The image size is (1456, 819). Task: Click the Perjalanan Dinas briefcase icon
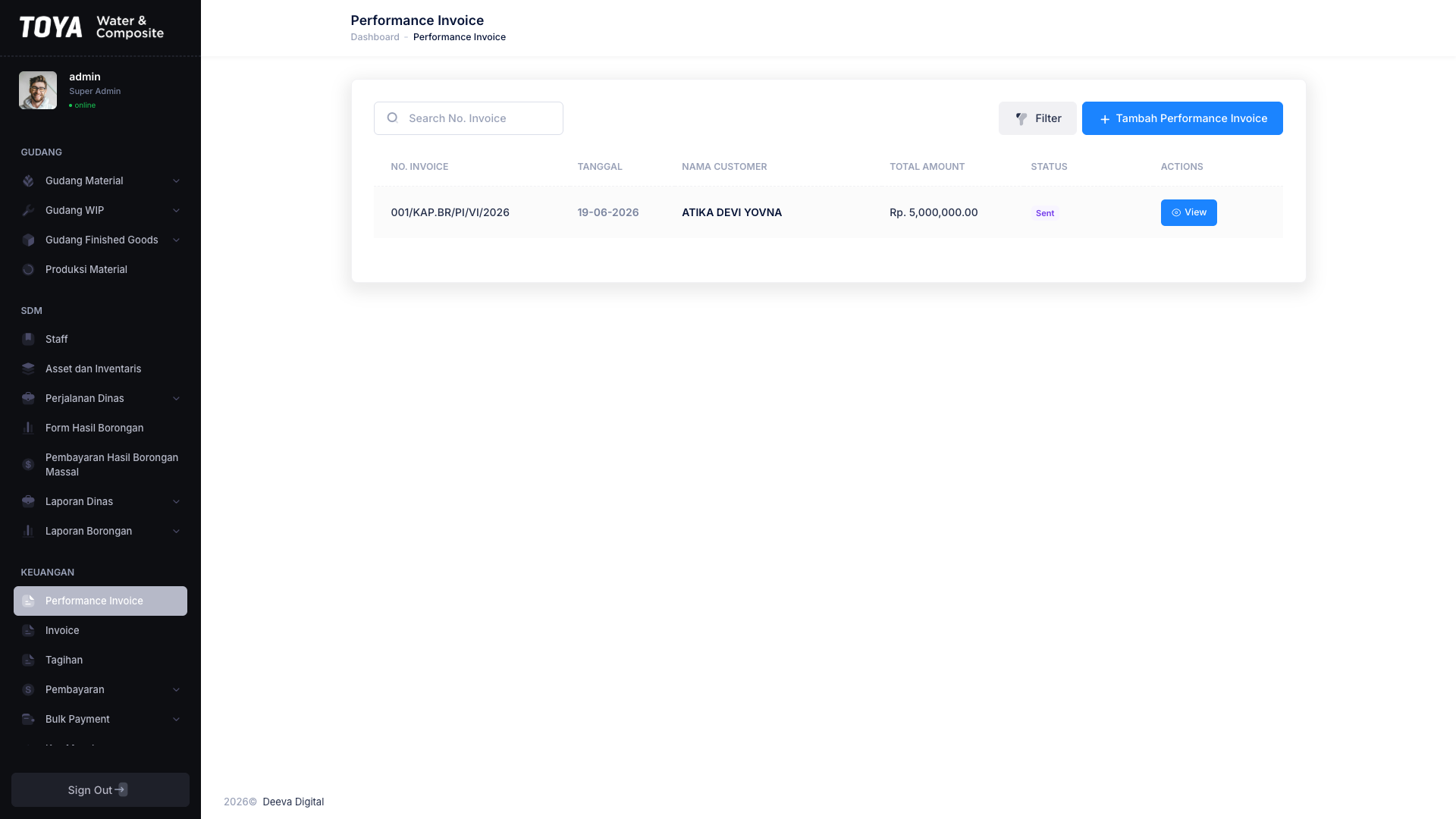[28, 398]
